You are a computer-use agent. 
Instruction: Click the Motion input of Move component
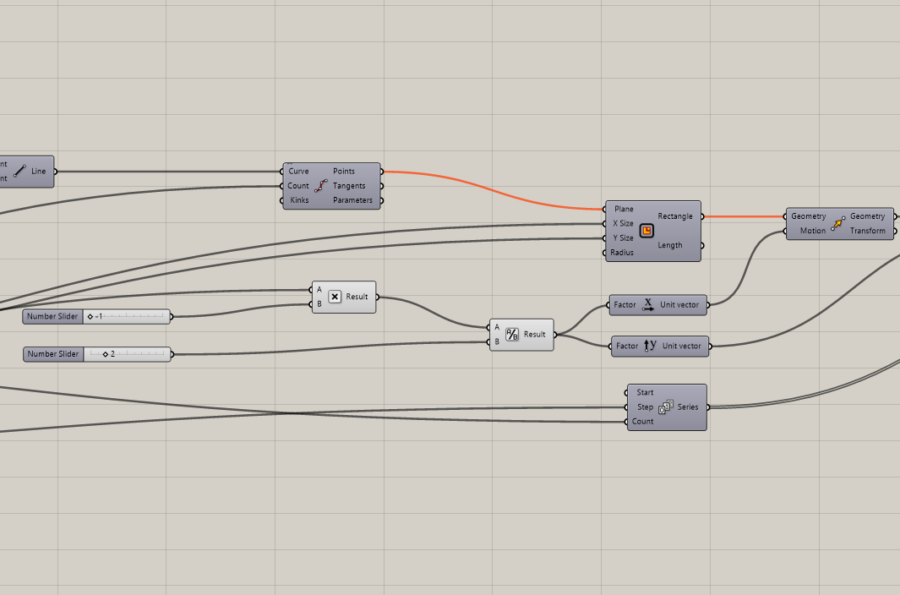(x=813, y=231)
